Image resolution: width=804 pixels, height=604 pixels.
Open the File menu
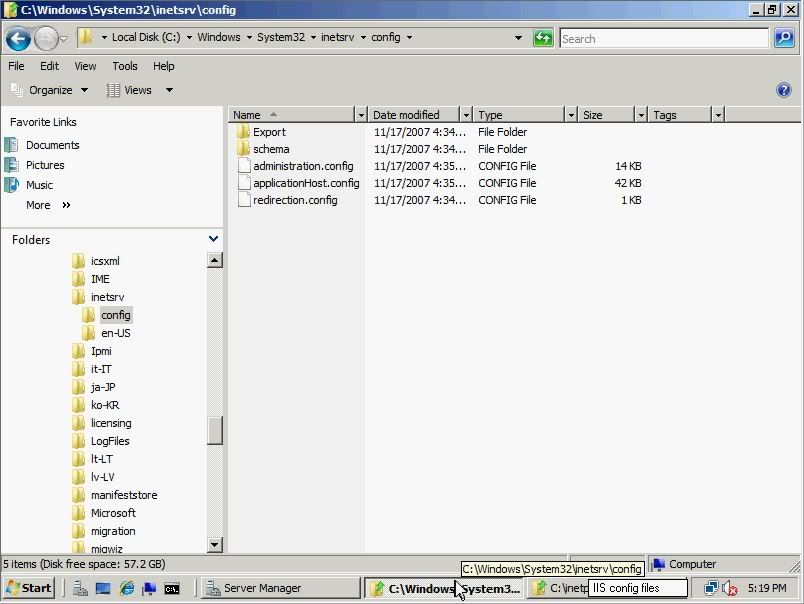16,66
